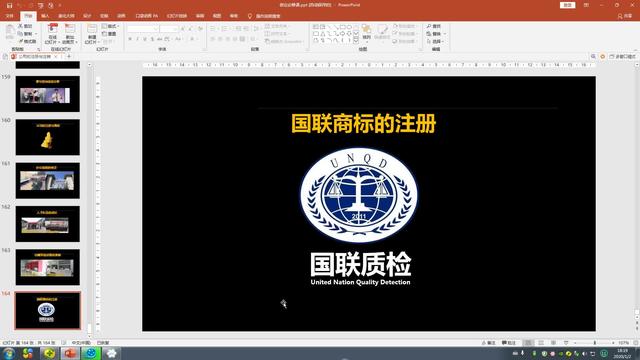Redo the last undone action
640x360 pixels.
[30, 5]
